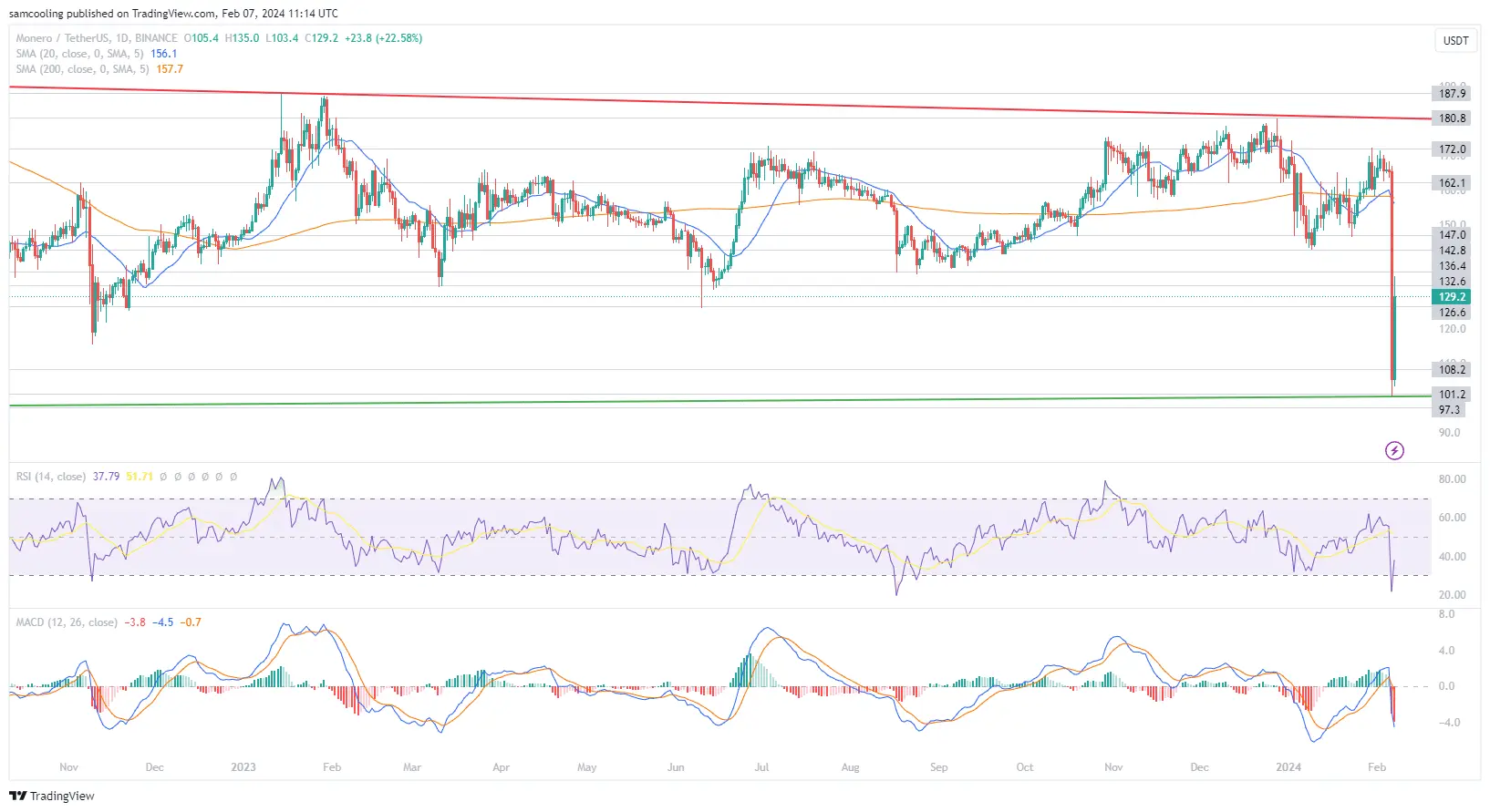Screen dimensions: 1490x812
Task: Click the 2023 label on time axis
Action: point(243,767)
